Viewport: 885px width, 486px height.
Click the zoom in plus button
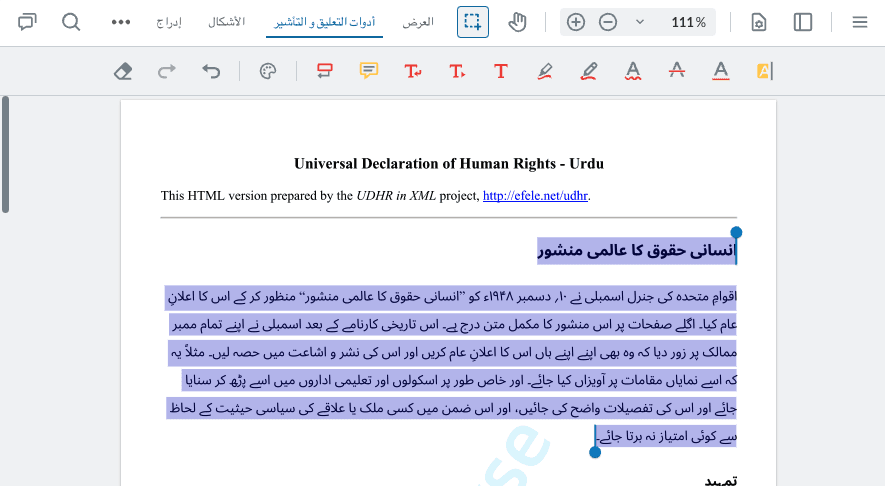[576, 22]
